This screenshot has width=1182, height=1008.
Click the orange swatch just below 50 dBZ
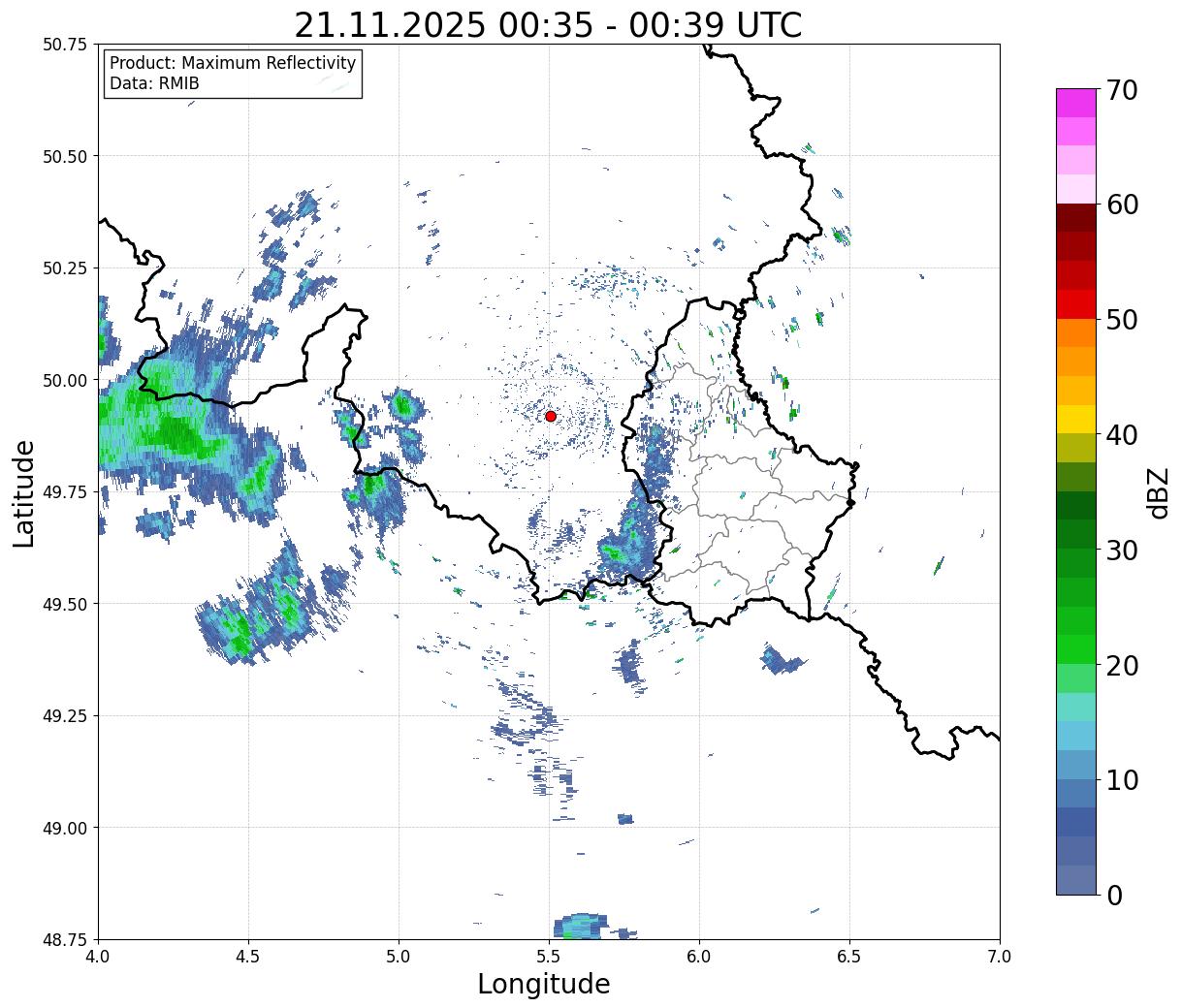pos(1076,332)
